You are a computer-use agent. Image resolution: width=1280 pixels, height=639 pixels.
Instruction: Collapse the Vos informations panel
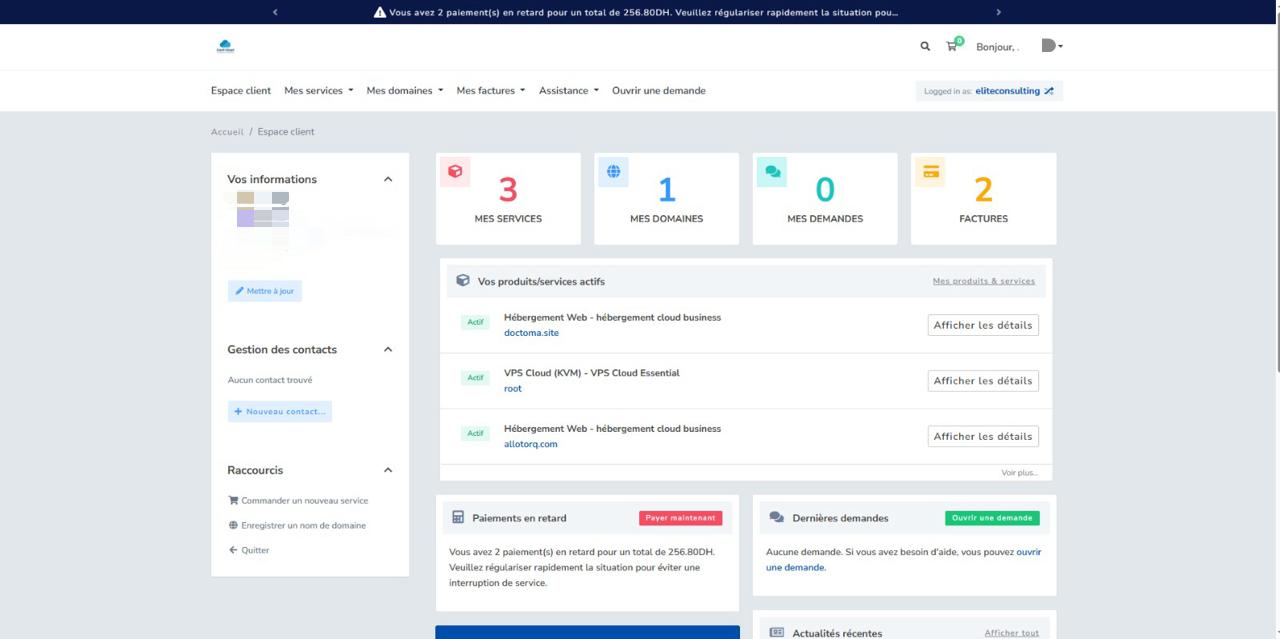point(388,180)
